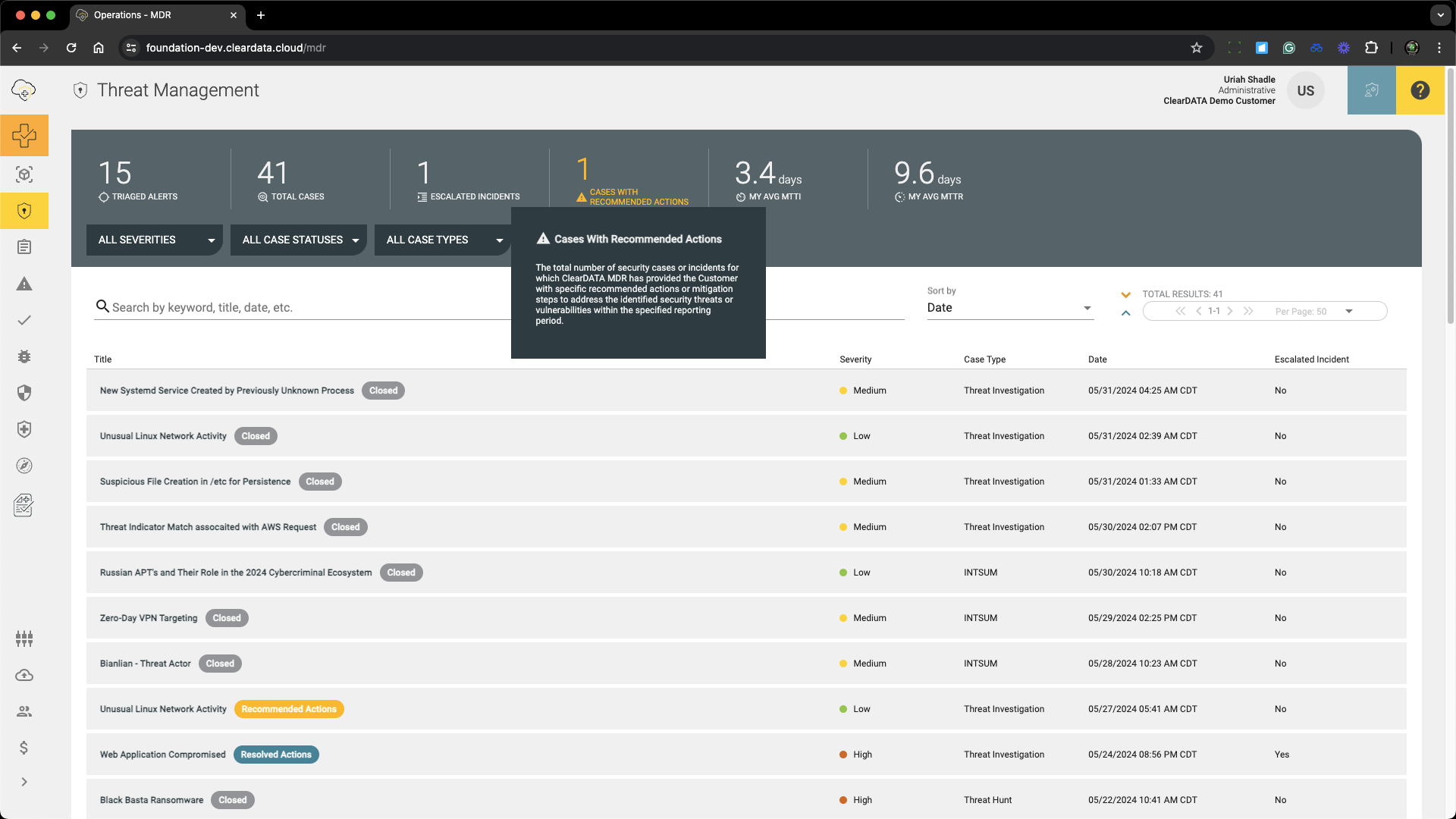Screen dimensions: 1456x819
Task: Select the bug tracking icon in sidebar
Action: coord(24,356)
